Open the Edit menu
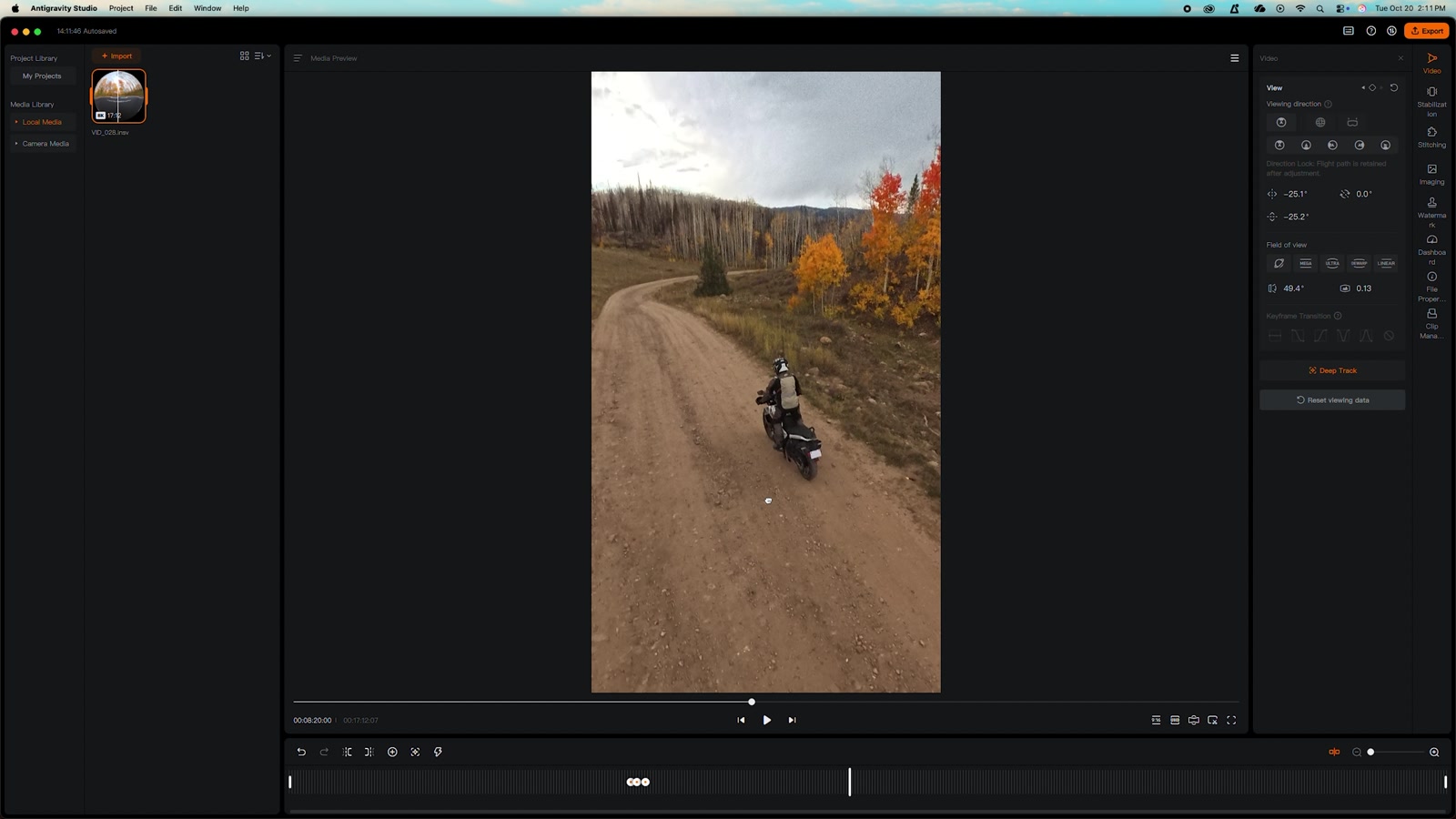The image size is (1456, 819). [x=176, y=8]
